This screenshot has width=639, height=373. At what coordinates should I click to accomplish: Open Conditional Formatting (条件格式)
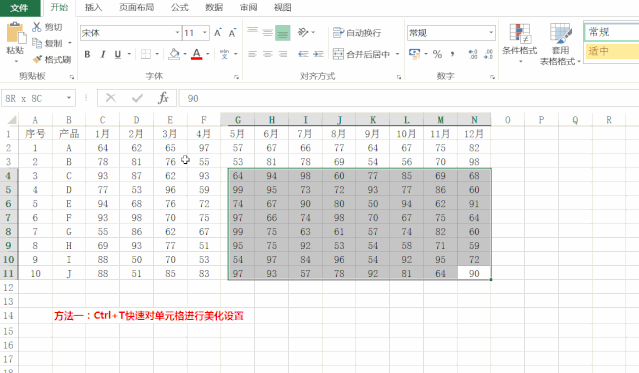point(520,43)
